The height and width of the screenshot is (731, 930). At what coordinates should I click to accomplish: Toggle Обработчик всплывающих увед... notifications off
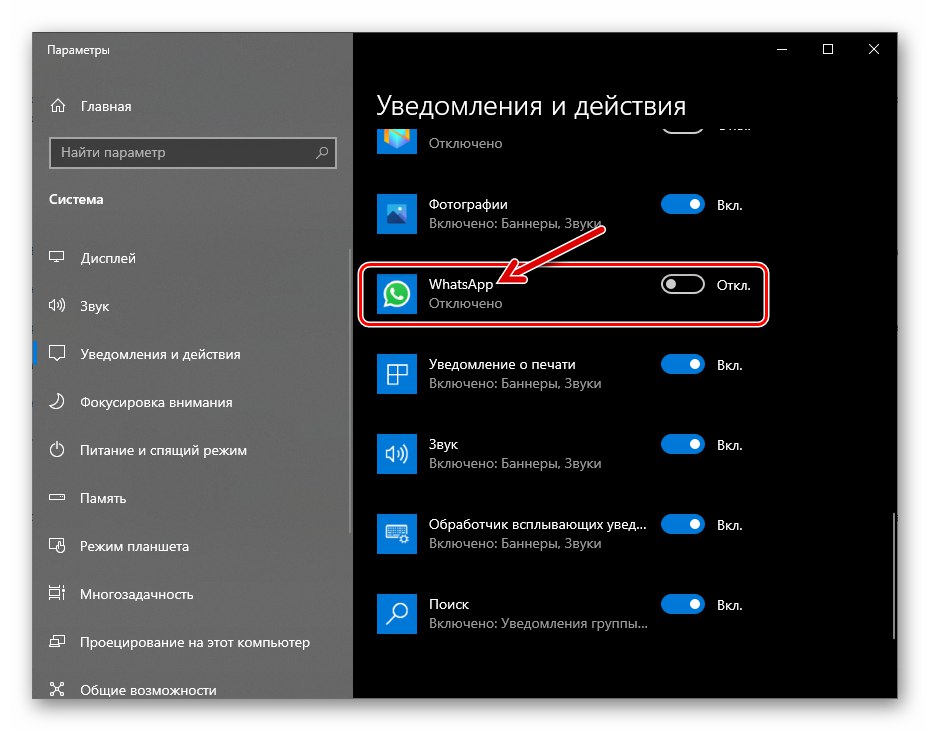(683, 525)
